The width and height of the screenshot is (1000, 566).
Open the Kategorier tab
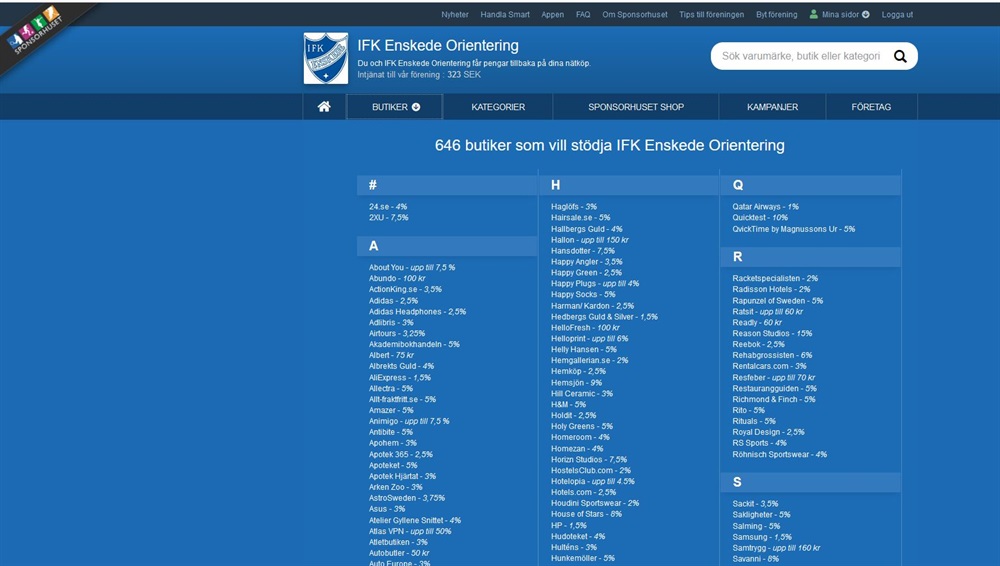point(498,107)
